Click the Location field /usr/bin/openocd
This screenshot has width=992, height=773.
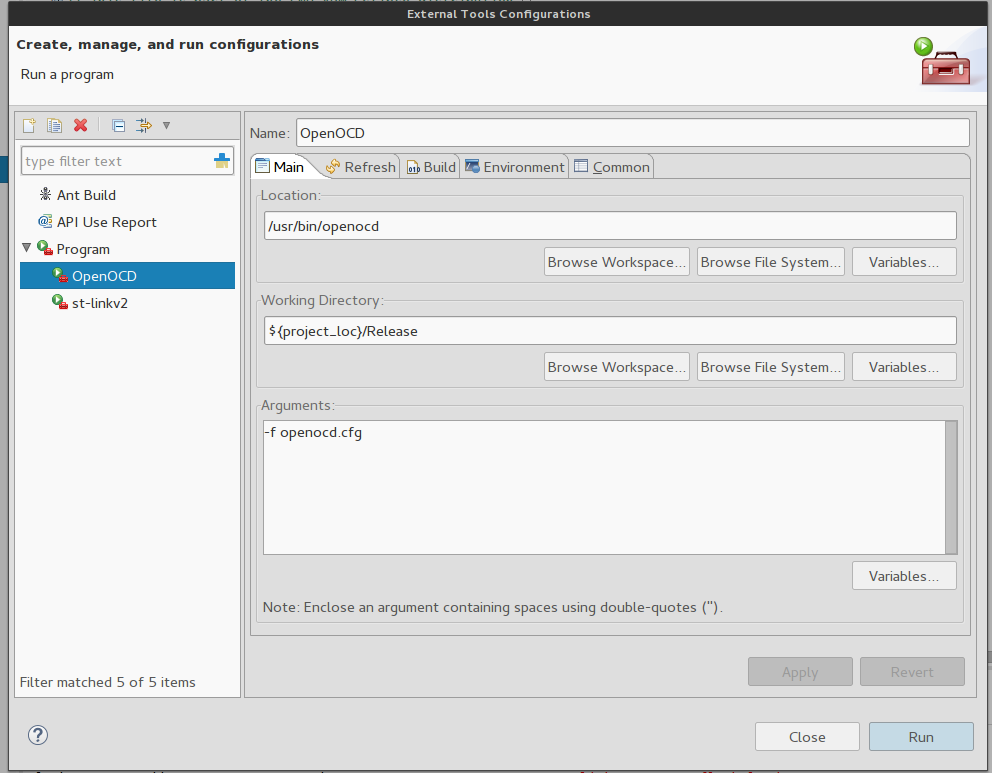(x=610, y=226)
